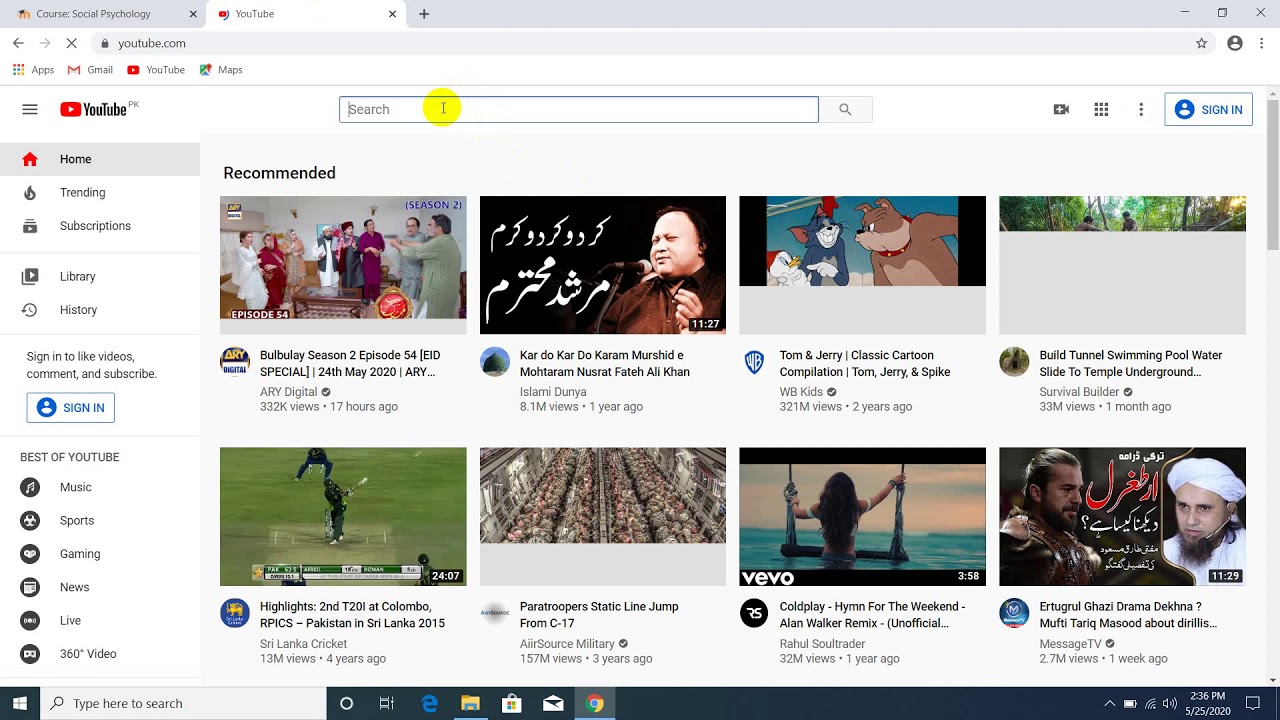Screen dimensions: 1280x720
Task: Open the Bulbulay Season 2 video thumbnail
Action: [x=343, y=265]
